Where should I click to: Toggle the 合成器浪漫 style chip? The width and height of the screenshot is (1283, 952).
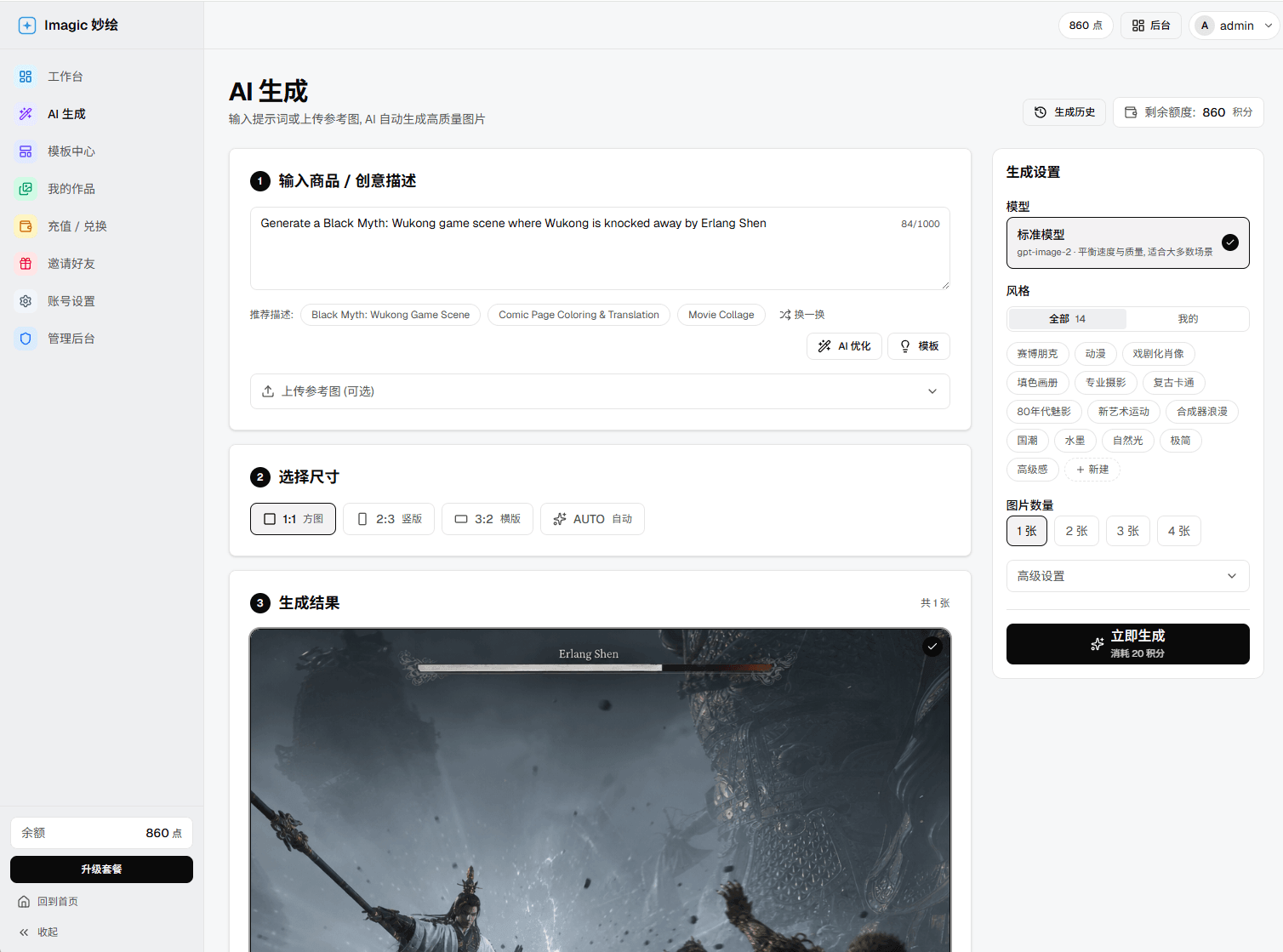click(1202, 412)
